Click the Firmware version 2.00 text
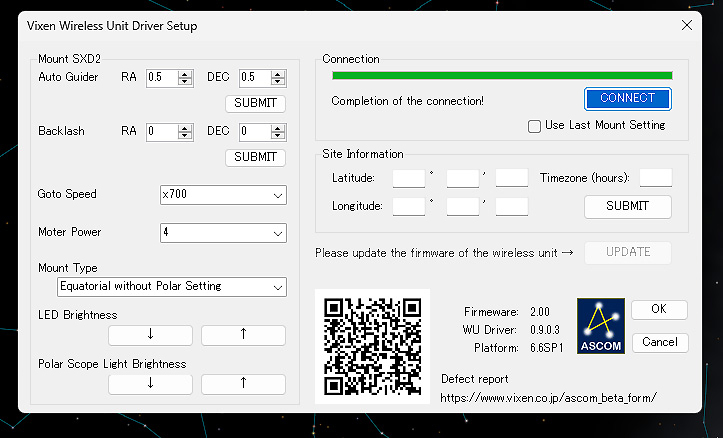 coord(540,312)
